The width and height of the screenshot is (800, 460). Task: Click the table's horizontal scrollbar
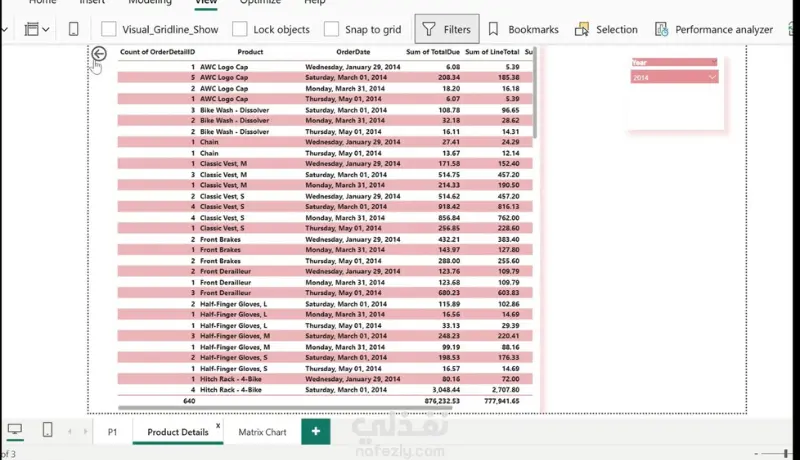point(285,408)
